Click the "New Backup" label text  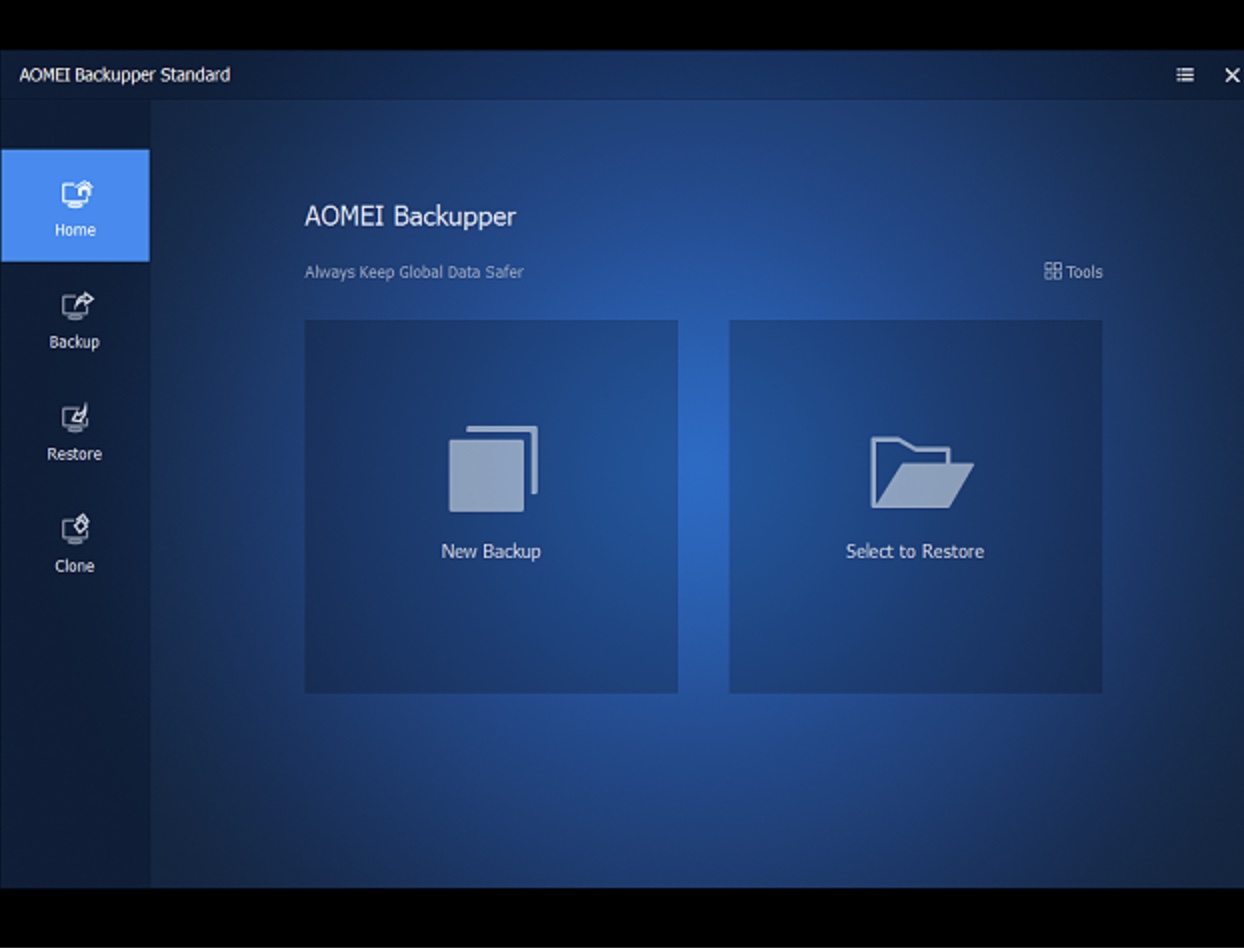[x=491, y=551]
